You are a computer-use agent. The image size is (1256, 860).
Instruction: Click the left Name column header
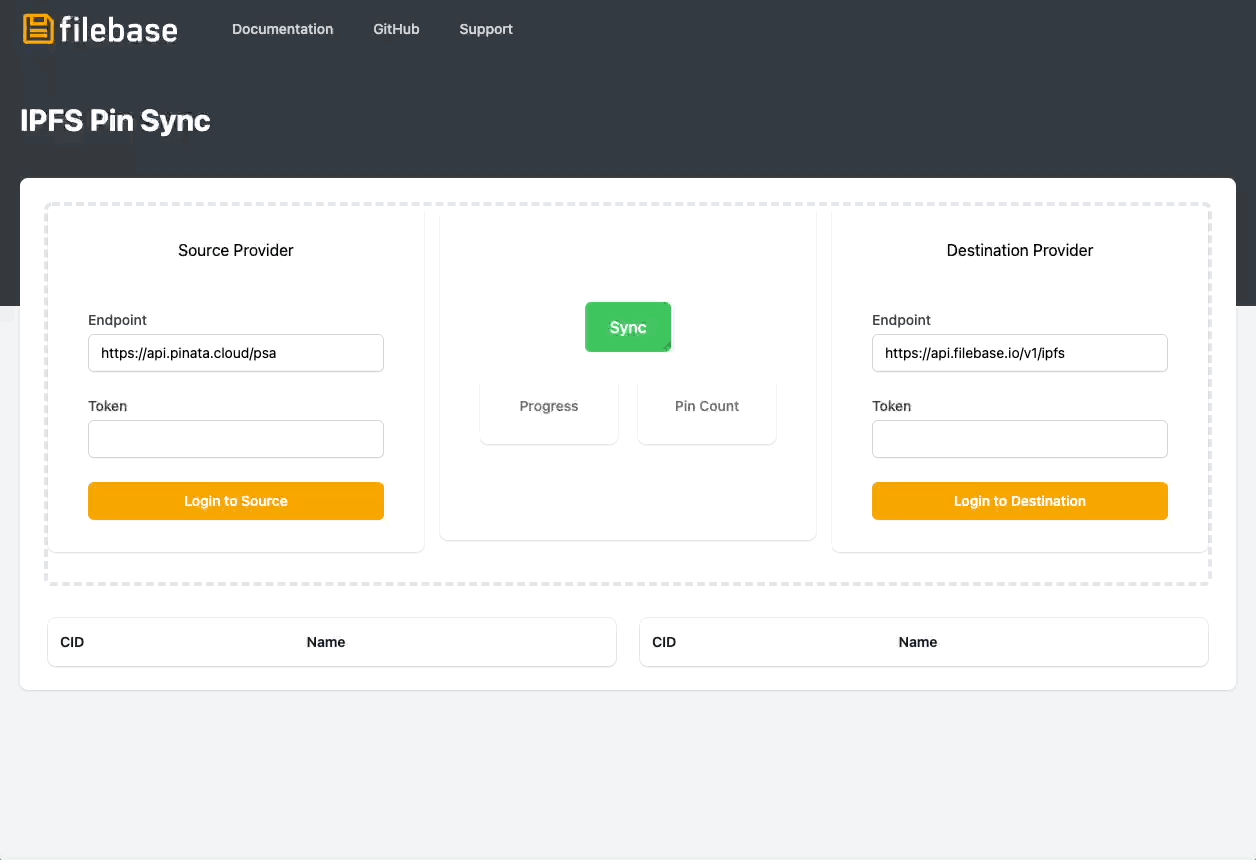[x=326, y=642]
